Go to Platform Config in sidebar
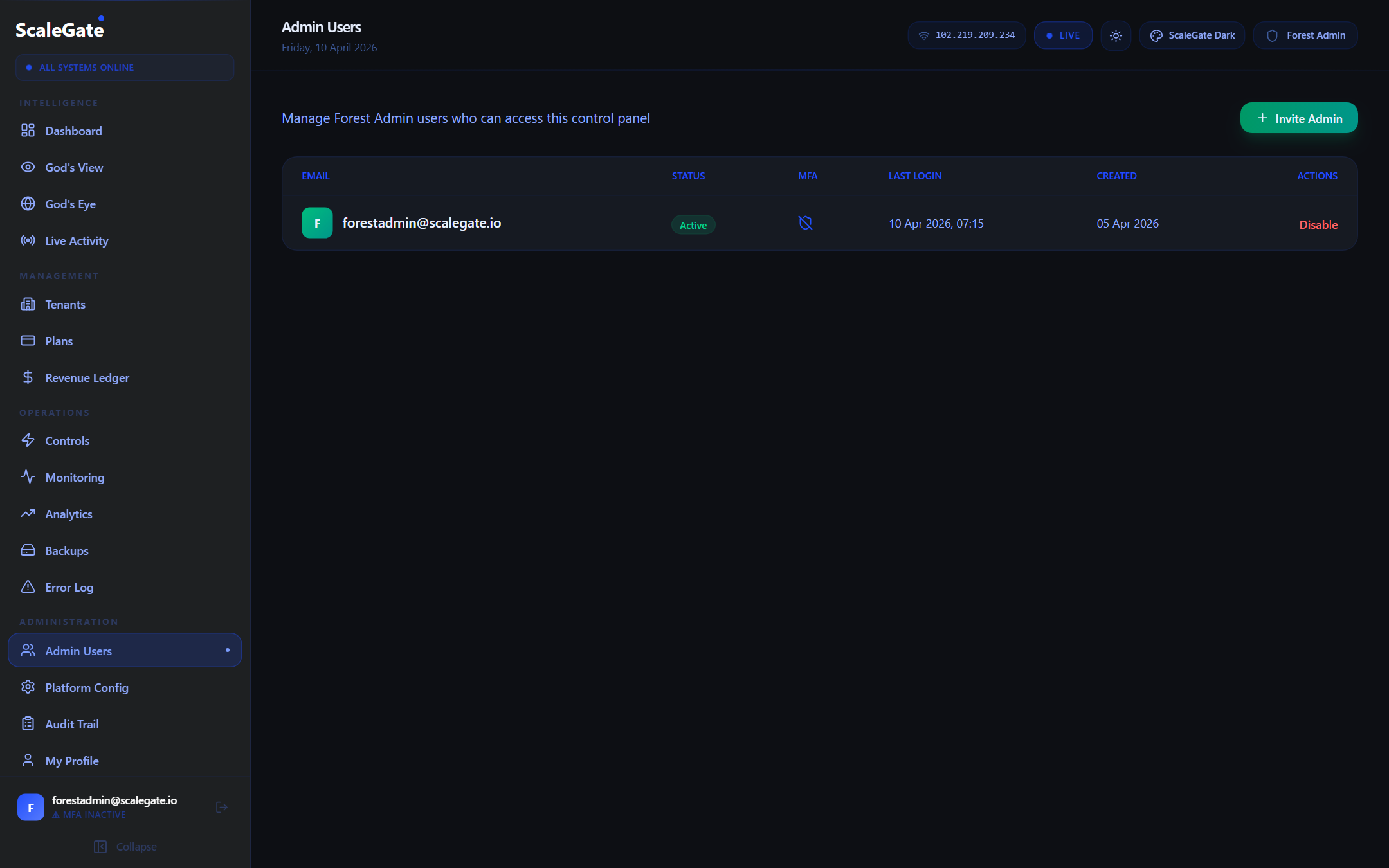The width and height of the screenshot is (1389, 868). pos(87,687)
